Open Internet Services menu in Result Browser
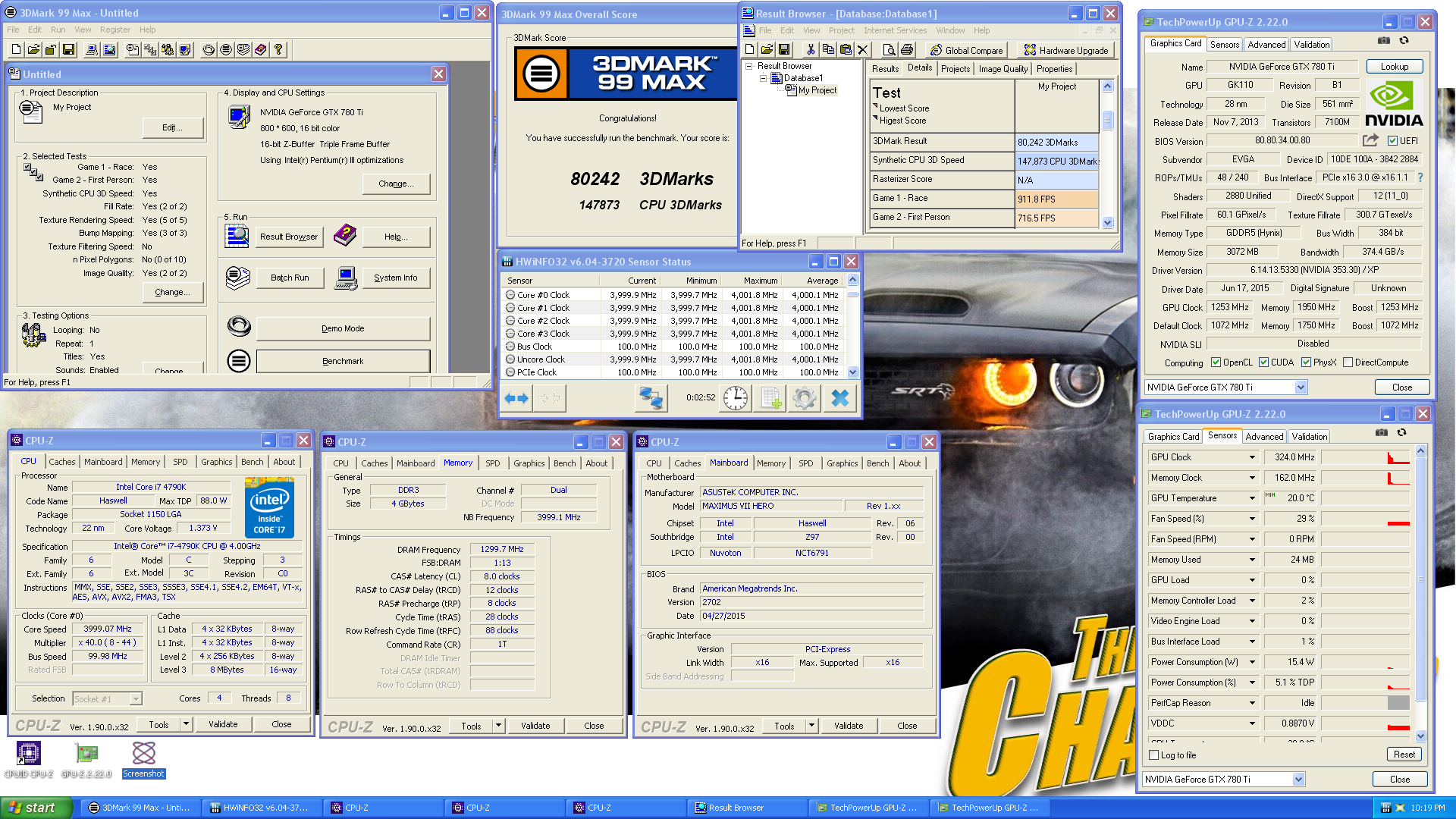The height and width of the screenshot is (819, 1456). [895, 30]
